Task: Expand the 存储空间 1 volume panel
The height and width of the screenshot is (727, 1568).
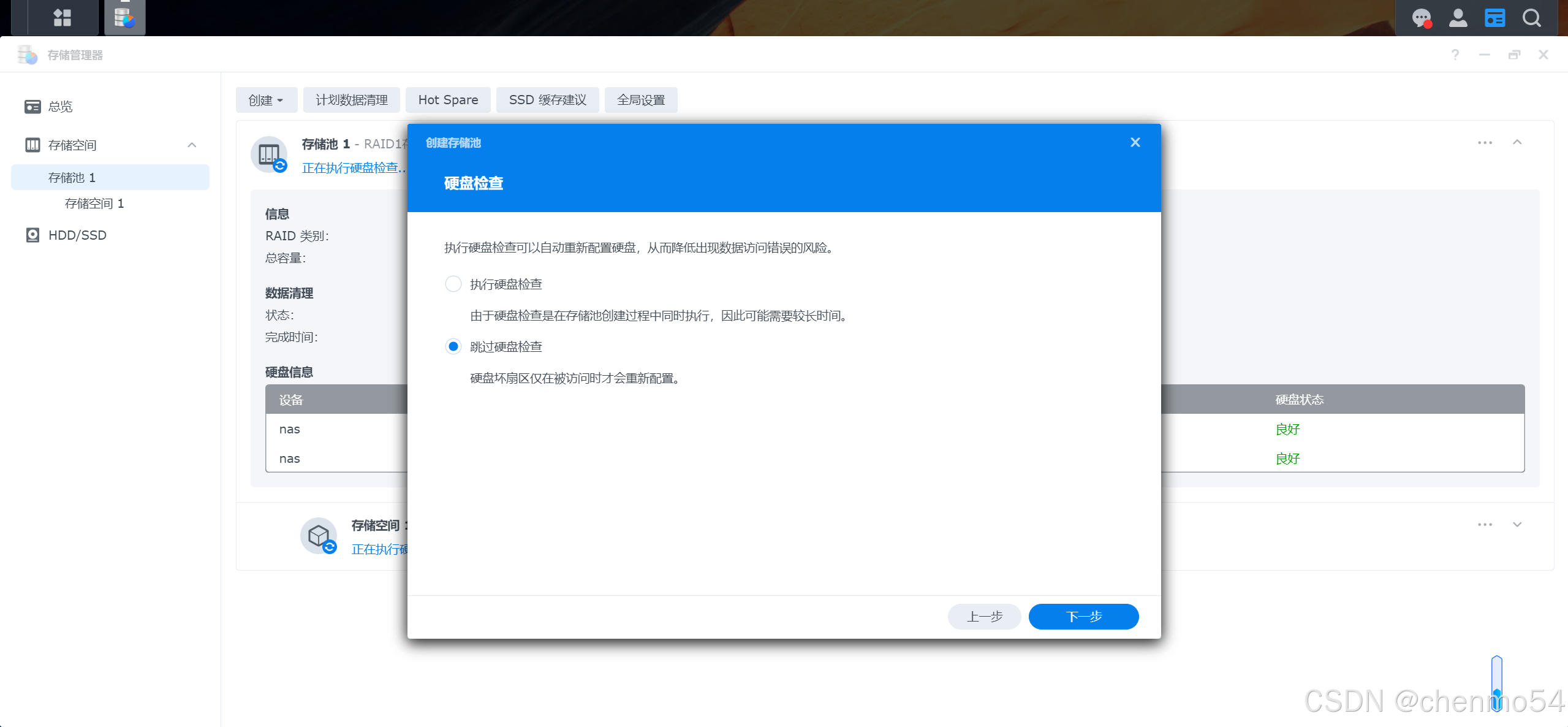Action: 1517,525
